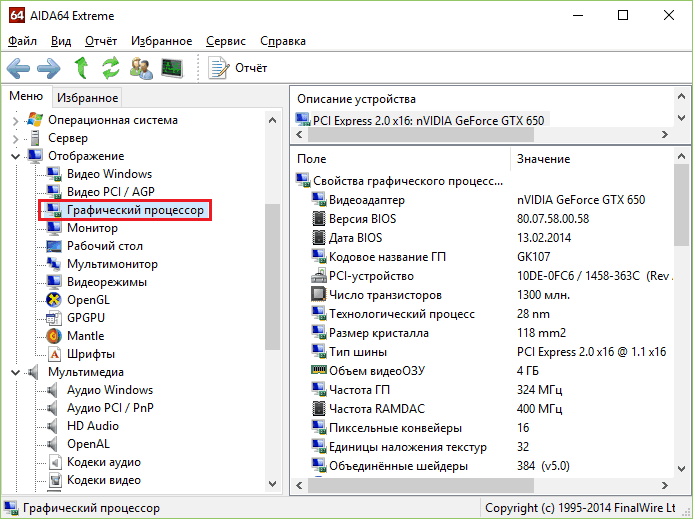This screenshot has width=693, height=519.
Task: Click the Mantle orange icon
Action: point(54,336)
